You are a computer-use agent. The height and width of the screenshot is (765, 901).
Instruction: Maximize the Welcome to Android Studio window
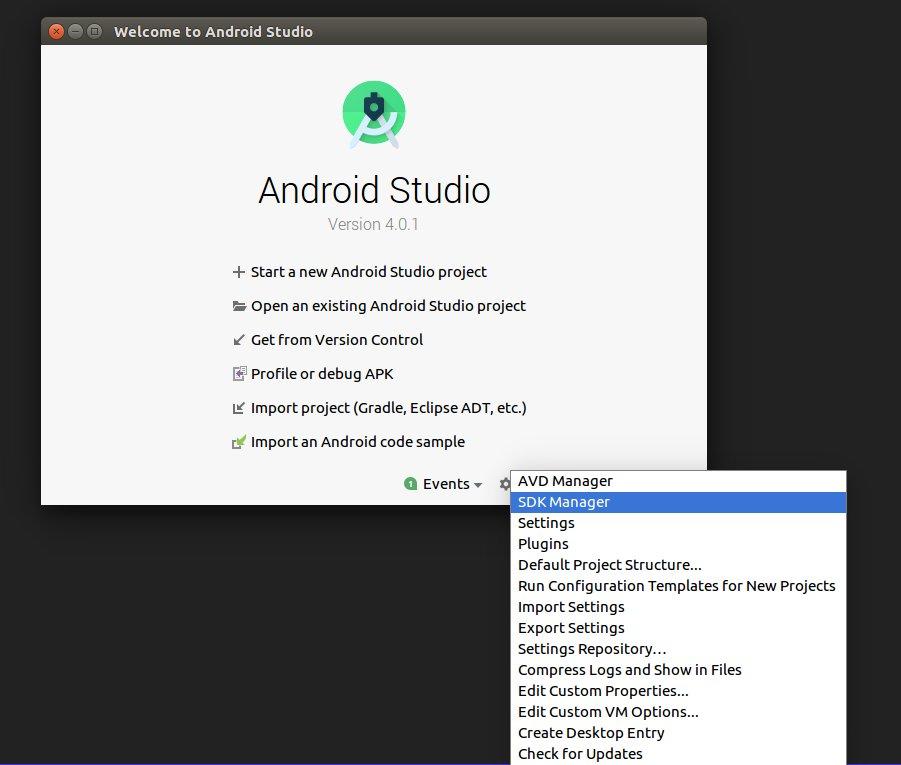pos(95,31)
